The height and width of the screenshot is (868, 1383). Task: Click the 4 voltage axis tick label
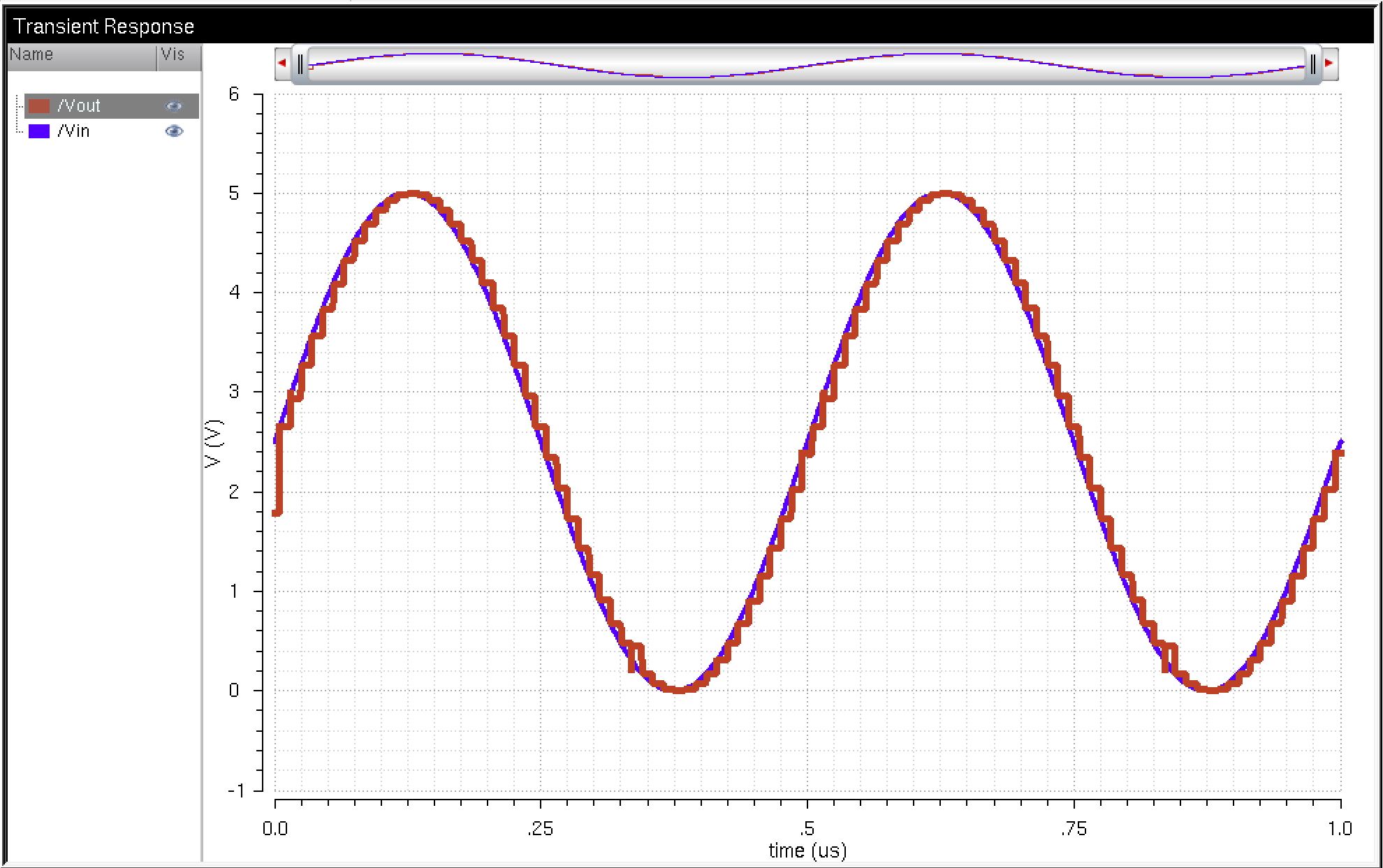234,293
